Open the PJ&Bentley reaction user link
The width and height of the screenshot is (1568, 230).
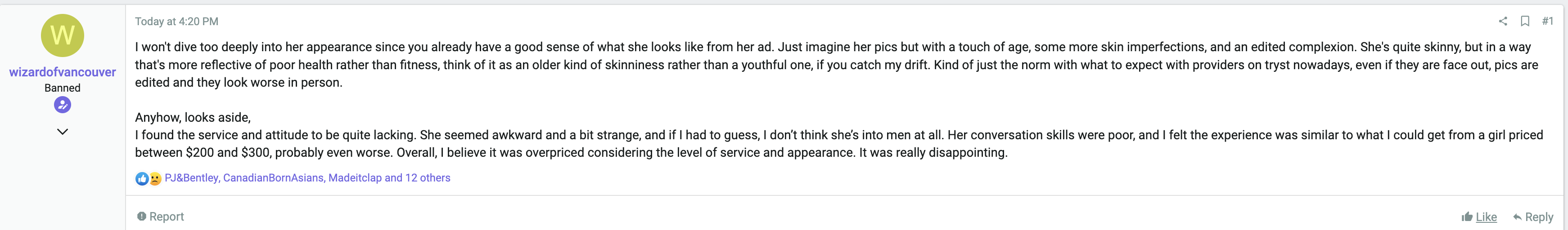[x=191, y=178]
